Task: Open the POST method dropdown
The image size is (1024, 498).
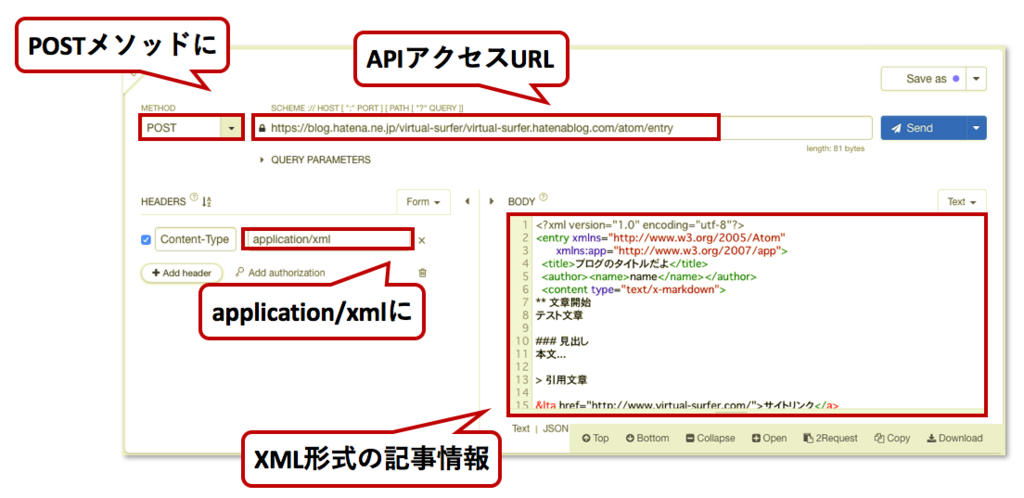Action: [x=191, y=128]
